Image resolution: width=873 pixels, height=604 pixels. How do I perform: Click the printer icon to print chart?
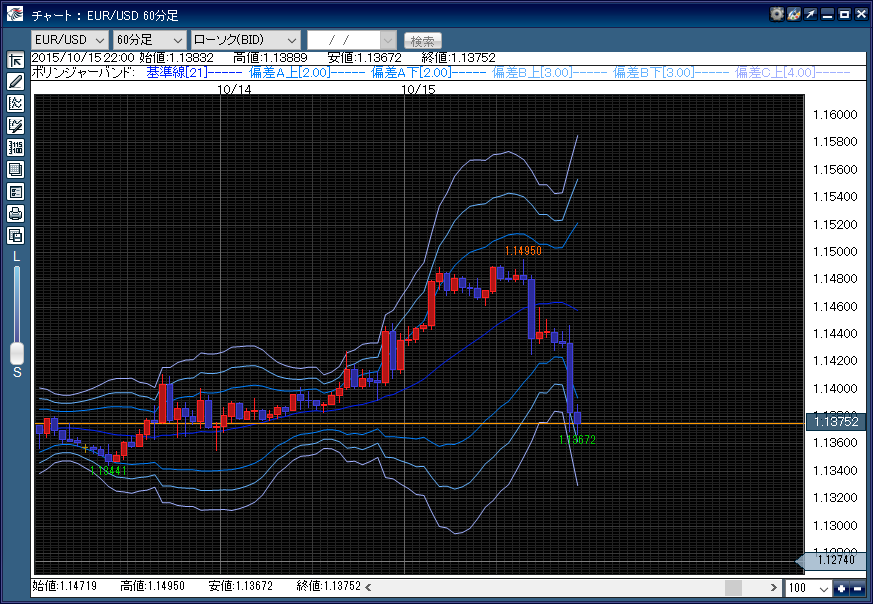point(16,214)
